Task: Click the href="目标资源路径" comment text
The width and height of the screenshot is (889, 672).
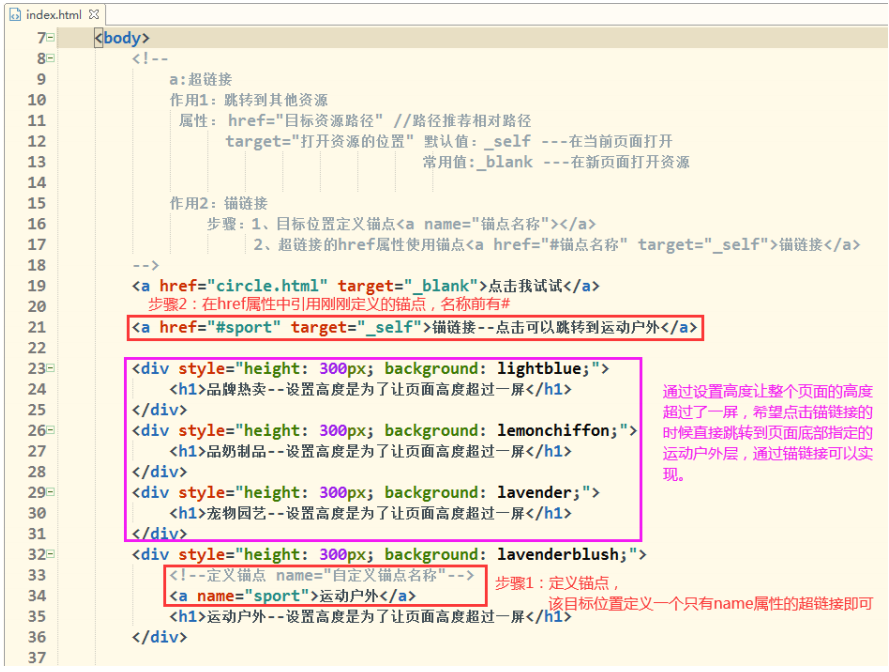Action: 306,121
